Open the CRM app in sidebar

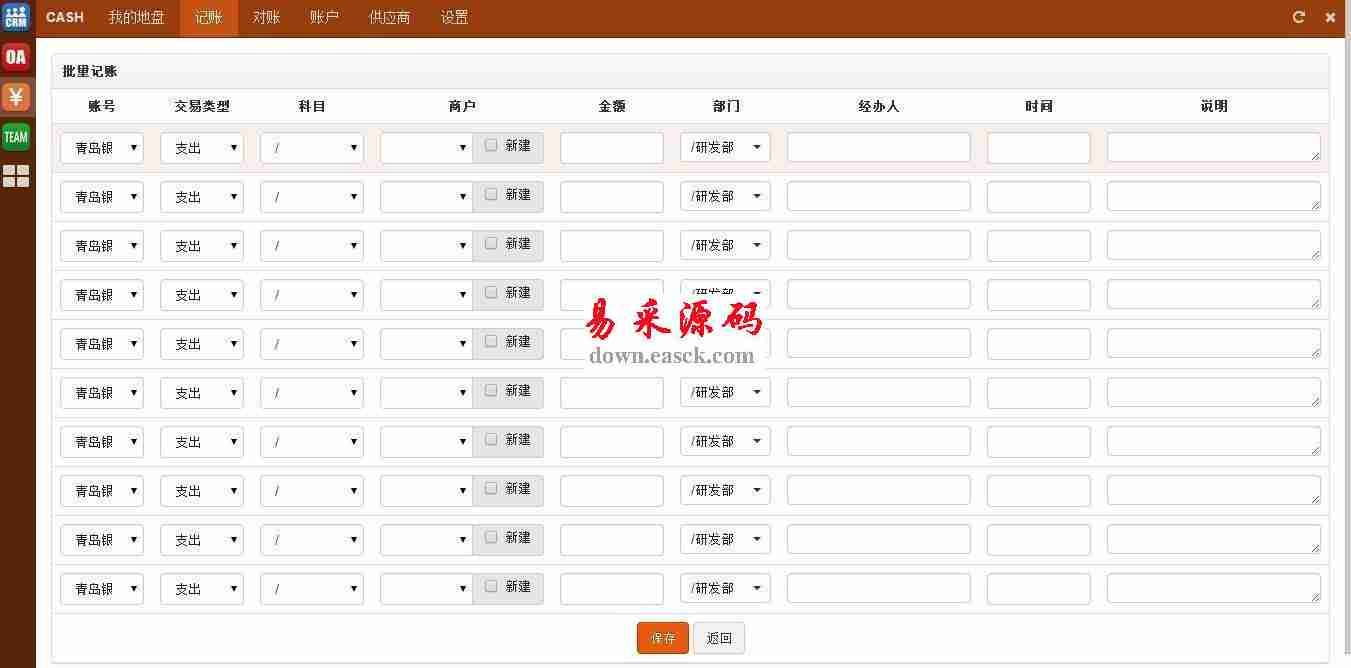[x=16, y=17]
